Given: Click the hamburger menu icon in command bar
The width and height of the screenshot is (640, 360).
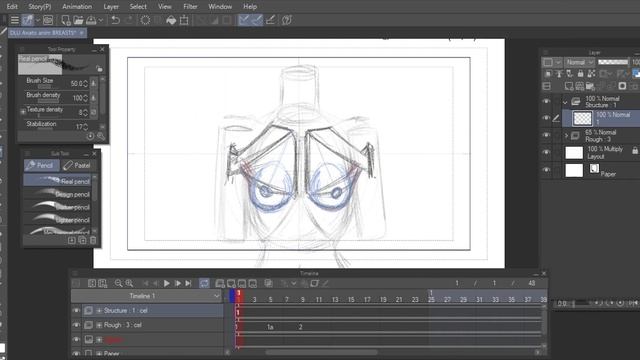Looking at the screenshot, I should pos(15,20).
